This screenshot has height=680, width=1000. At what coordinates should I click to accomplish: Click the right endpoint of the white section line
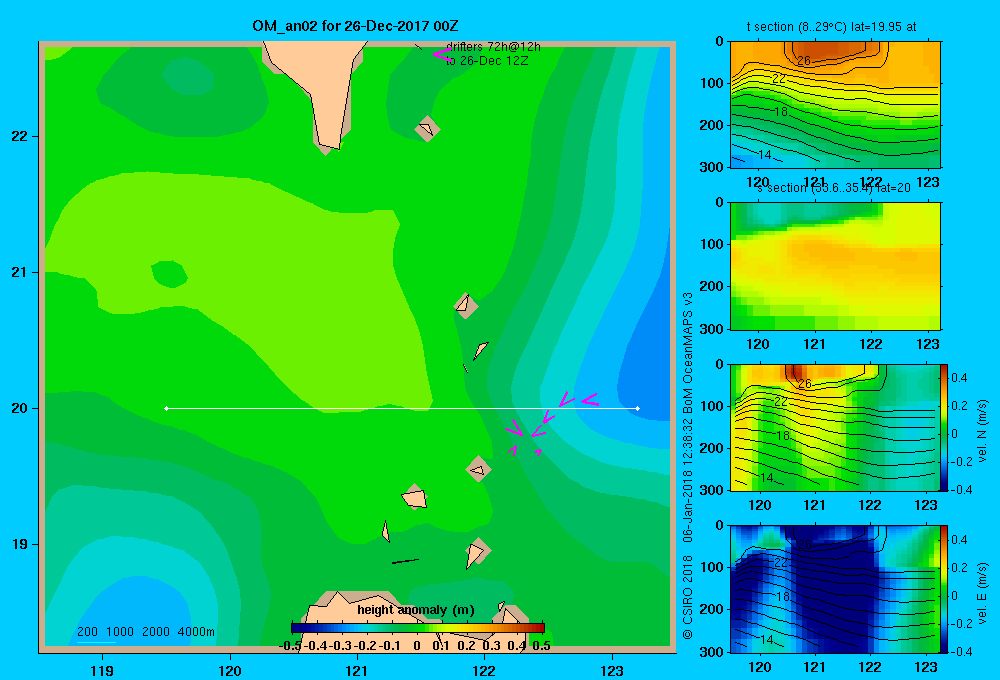pos(638,408)
